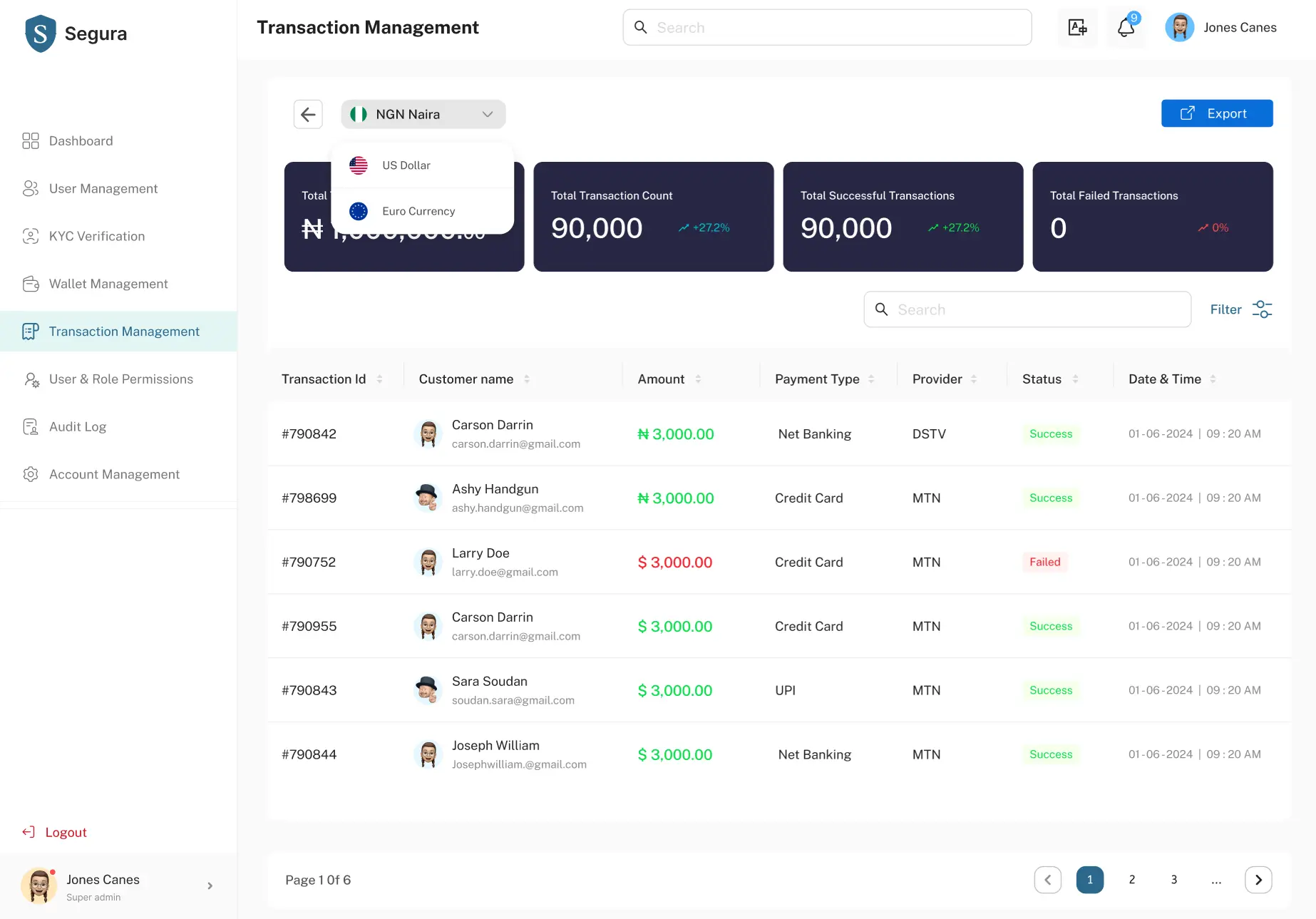1316x919 pixels.
Task: Click Jones Canes avatar in sidebar footer
Action: click(39, 886)
